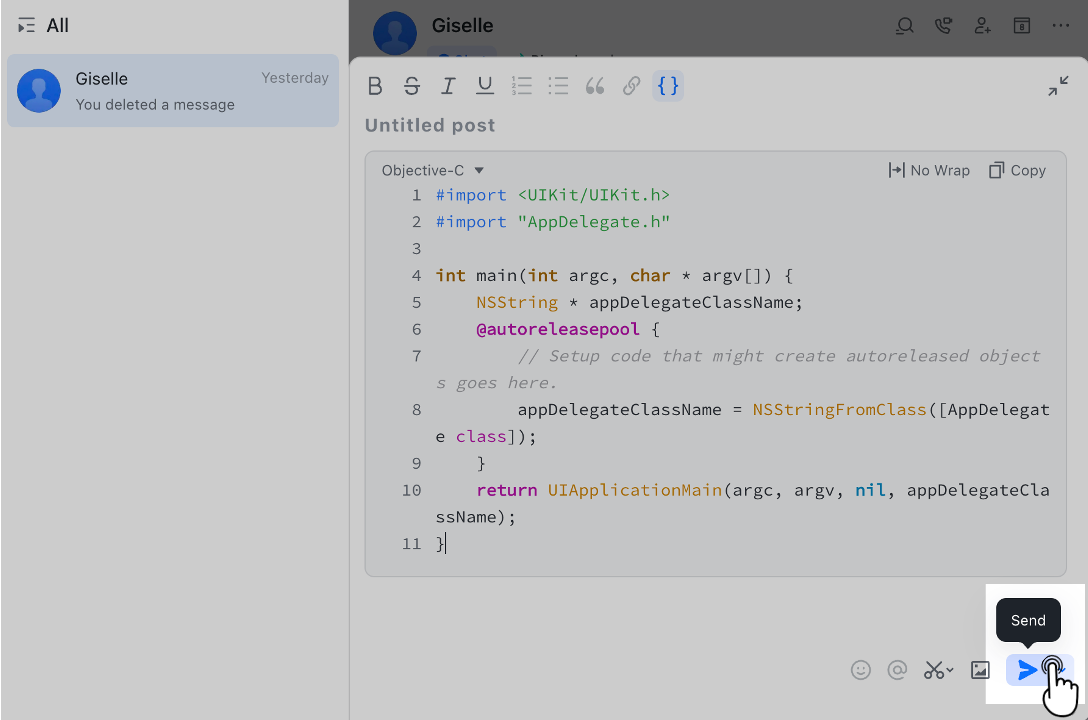
Task: Open the code block tool
Action: [x=667, y=86]
